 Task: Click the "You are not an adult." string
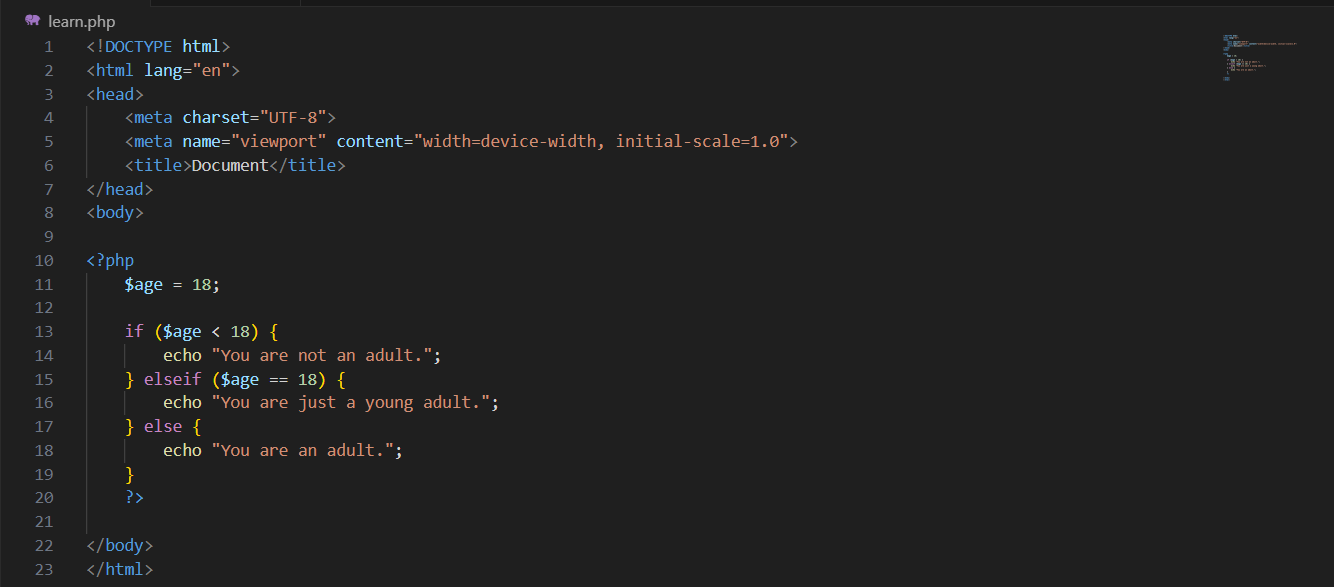322,356
